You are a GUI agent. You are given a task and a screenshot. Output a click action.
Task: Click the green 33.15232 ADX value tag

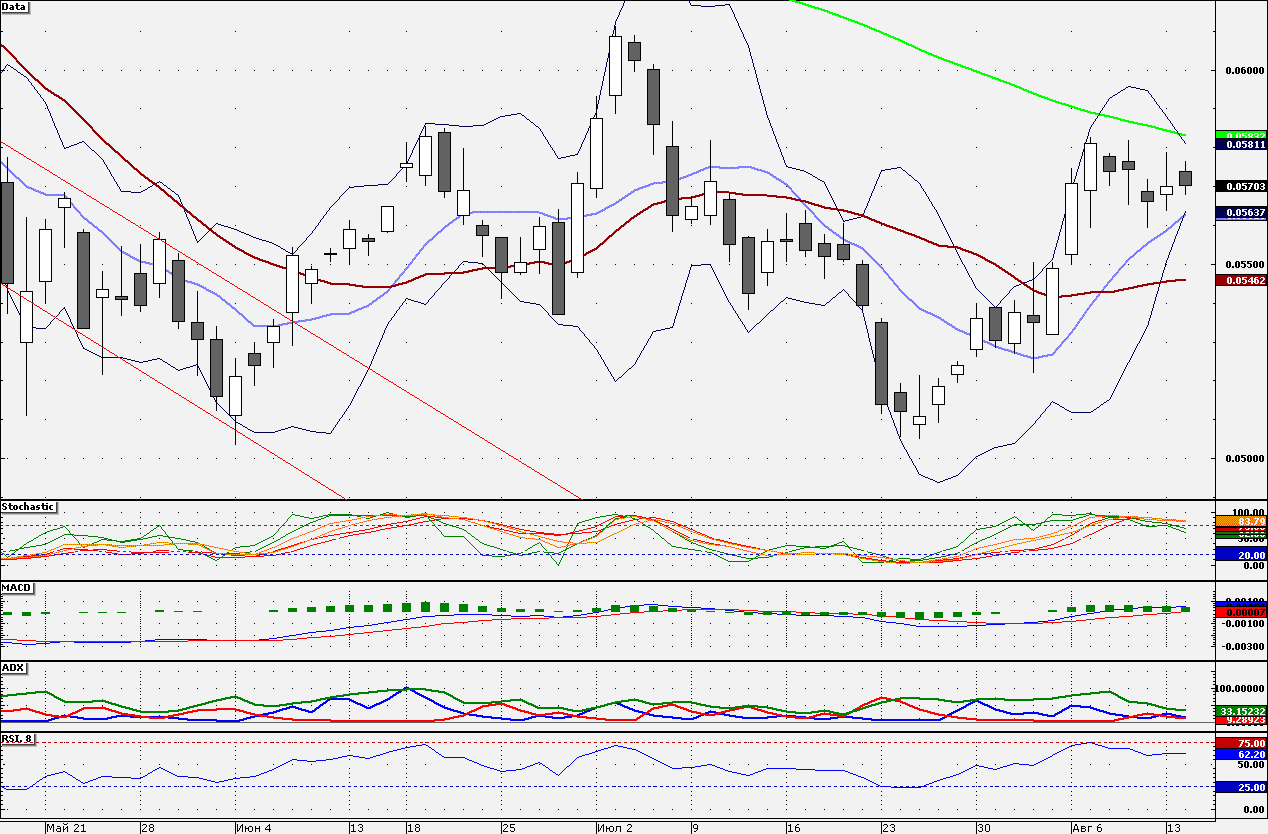[1241, 711]
